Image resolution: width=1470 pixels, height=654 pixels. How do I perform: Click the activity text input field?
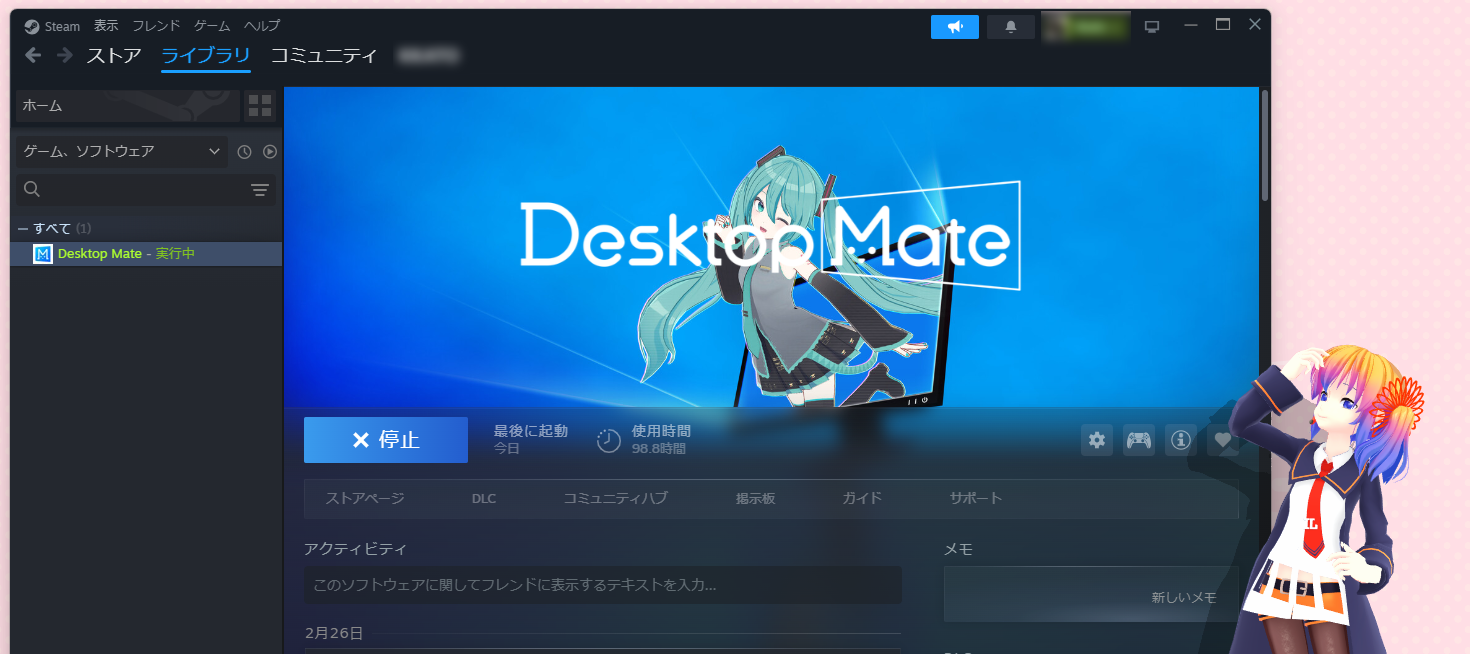tap(601, 586)
